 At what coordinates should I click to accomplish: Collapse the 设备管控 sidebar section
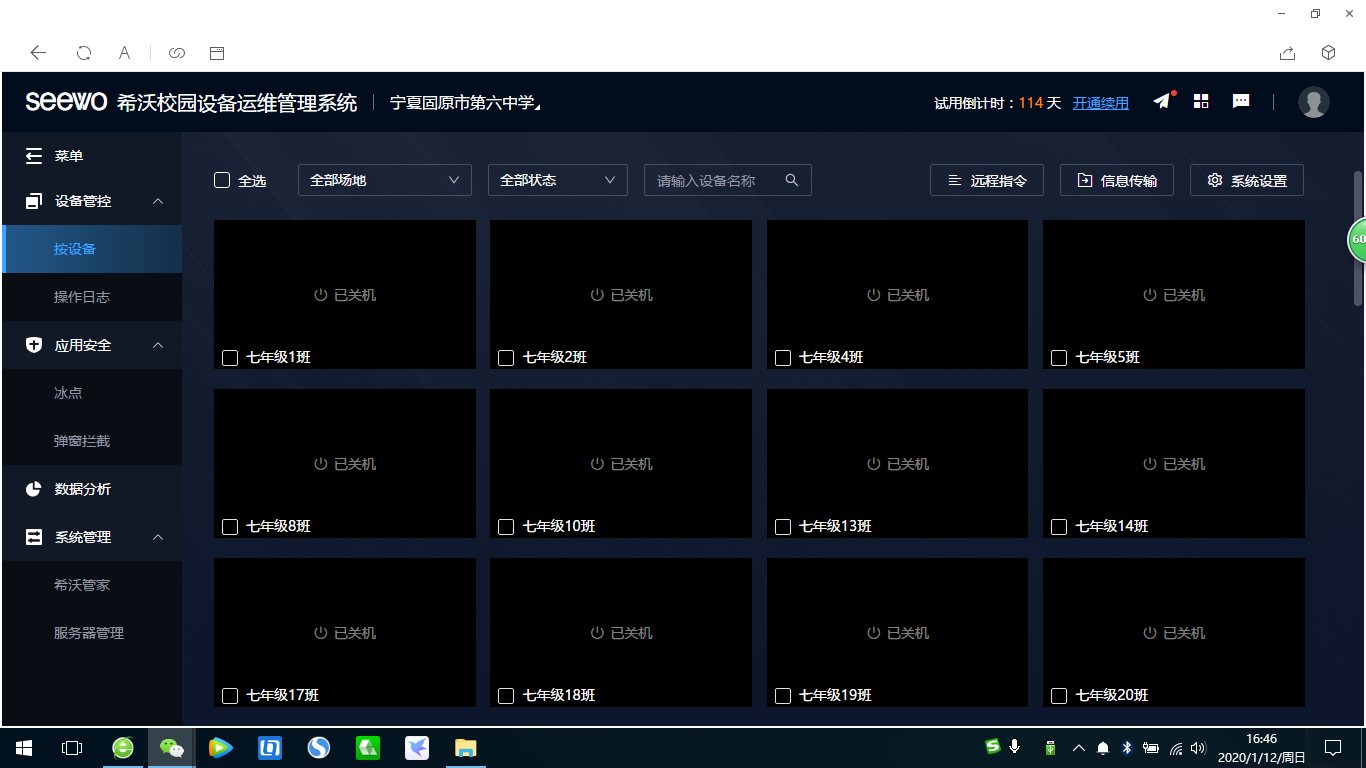[158, 201]
